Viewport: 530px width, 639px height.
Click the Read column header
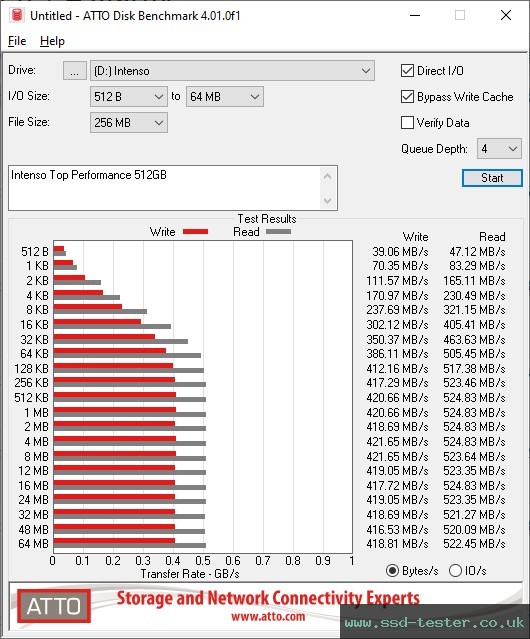pyautogui.click(x=492, y=237)
